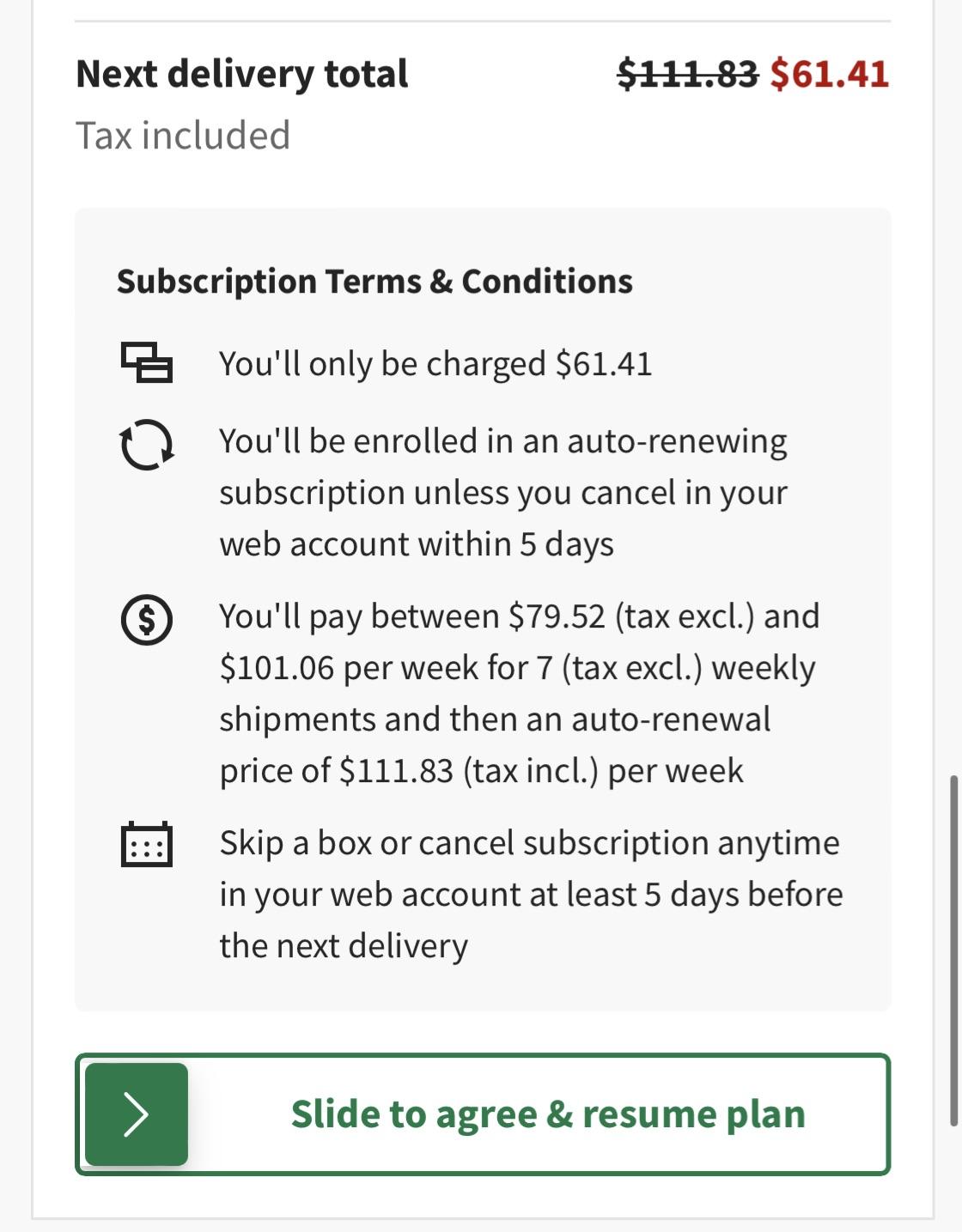The image size is (962, 1232).
Task: Click the calendar icon
Action: [146, 845]
